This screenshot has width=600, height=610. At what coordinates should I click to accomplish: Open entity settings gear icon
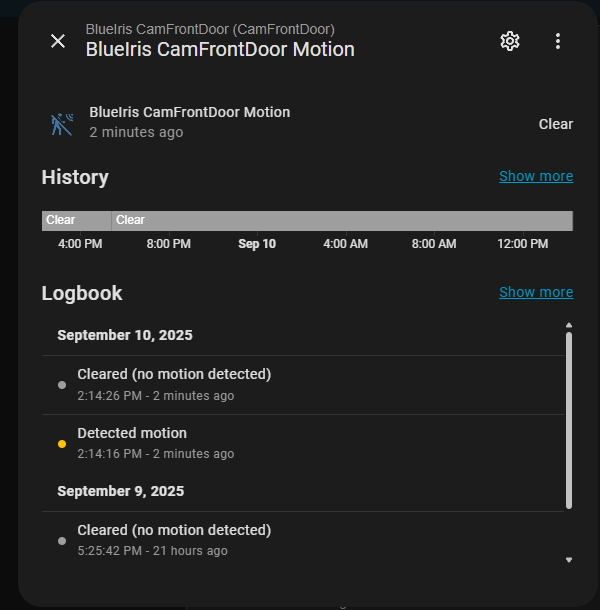510,41
